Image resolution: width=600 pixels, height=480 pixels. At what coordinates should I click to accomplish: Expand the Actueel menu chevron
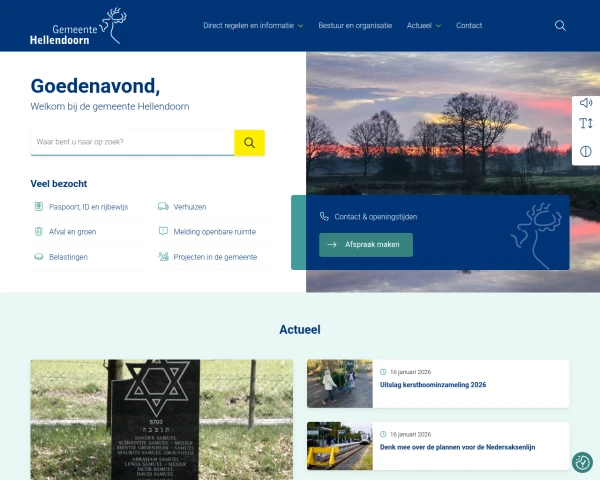pos(439,26)
